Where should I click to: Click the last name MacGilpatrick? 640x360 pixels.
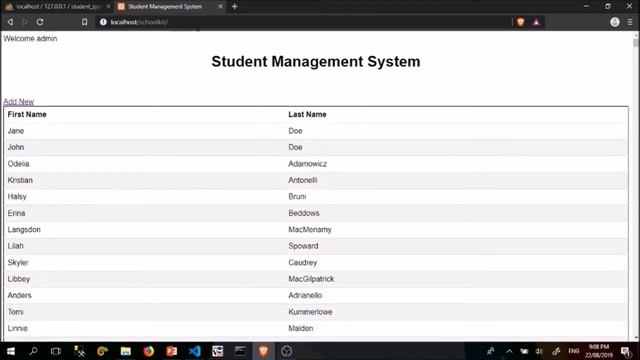click(311, 279)
